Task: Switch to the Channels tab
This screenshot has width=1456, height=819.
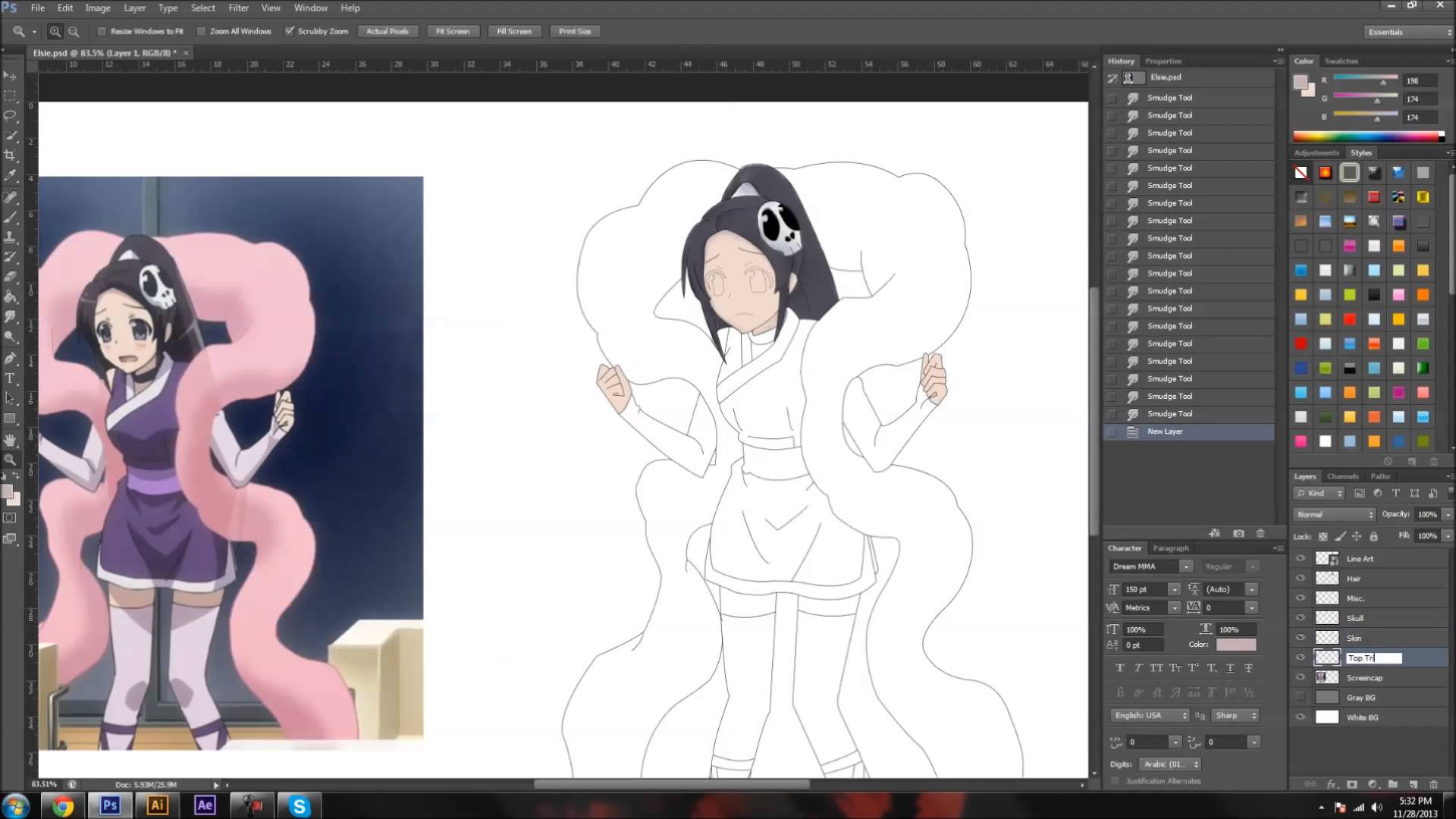Action: tap(1342, 476)
